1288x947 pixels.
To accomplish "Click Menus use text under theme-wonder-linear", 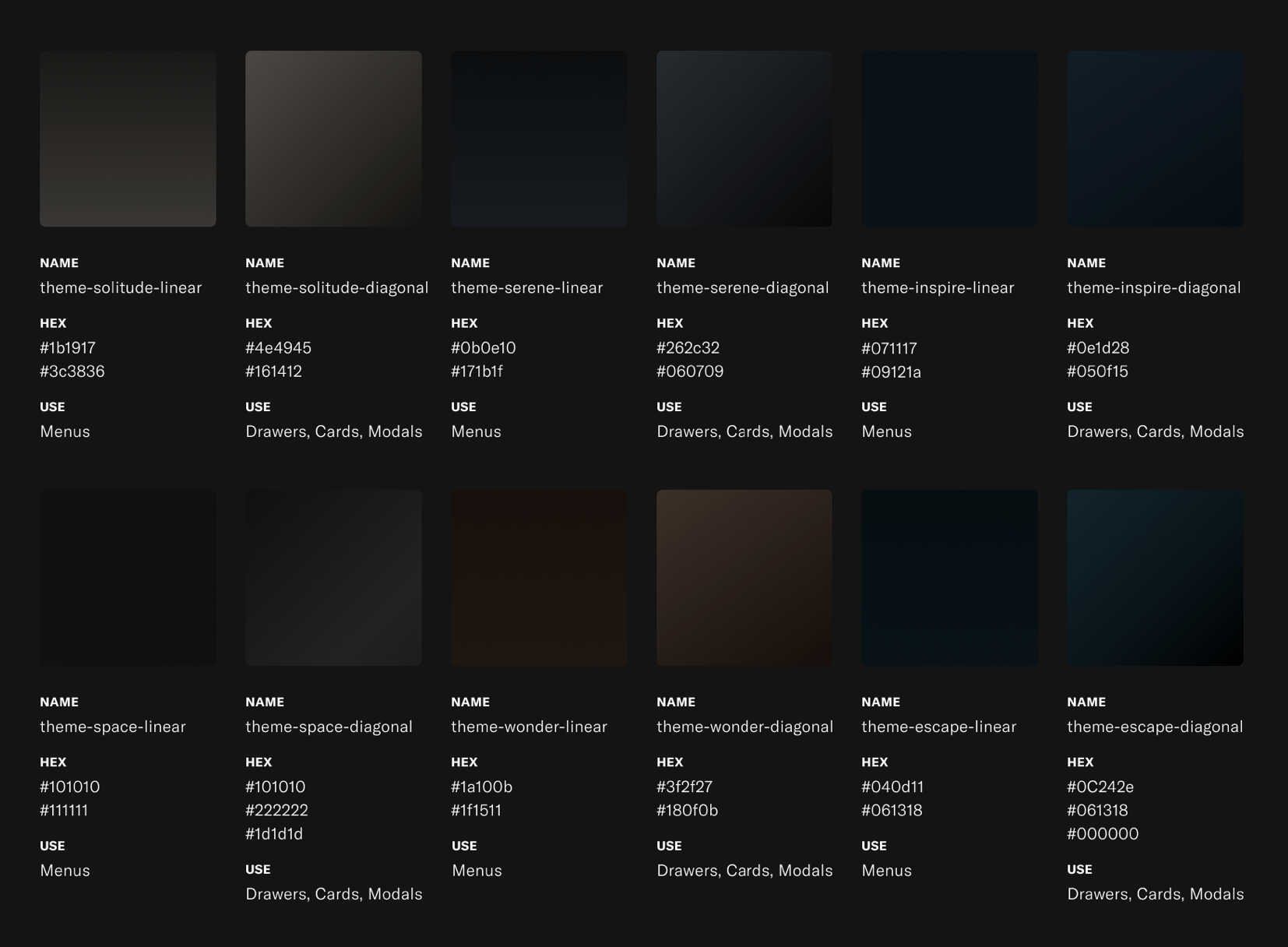I will [477, 870].
